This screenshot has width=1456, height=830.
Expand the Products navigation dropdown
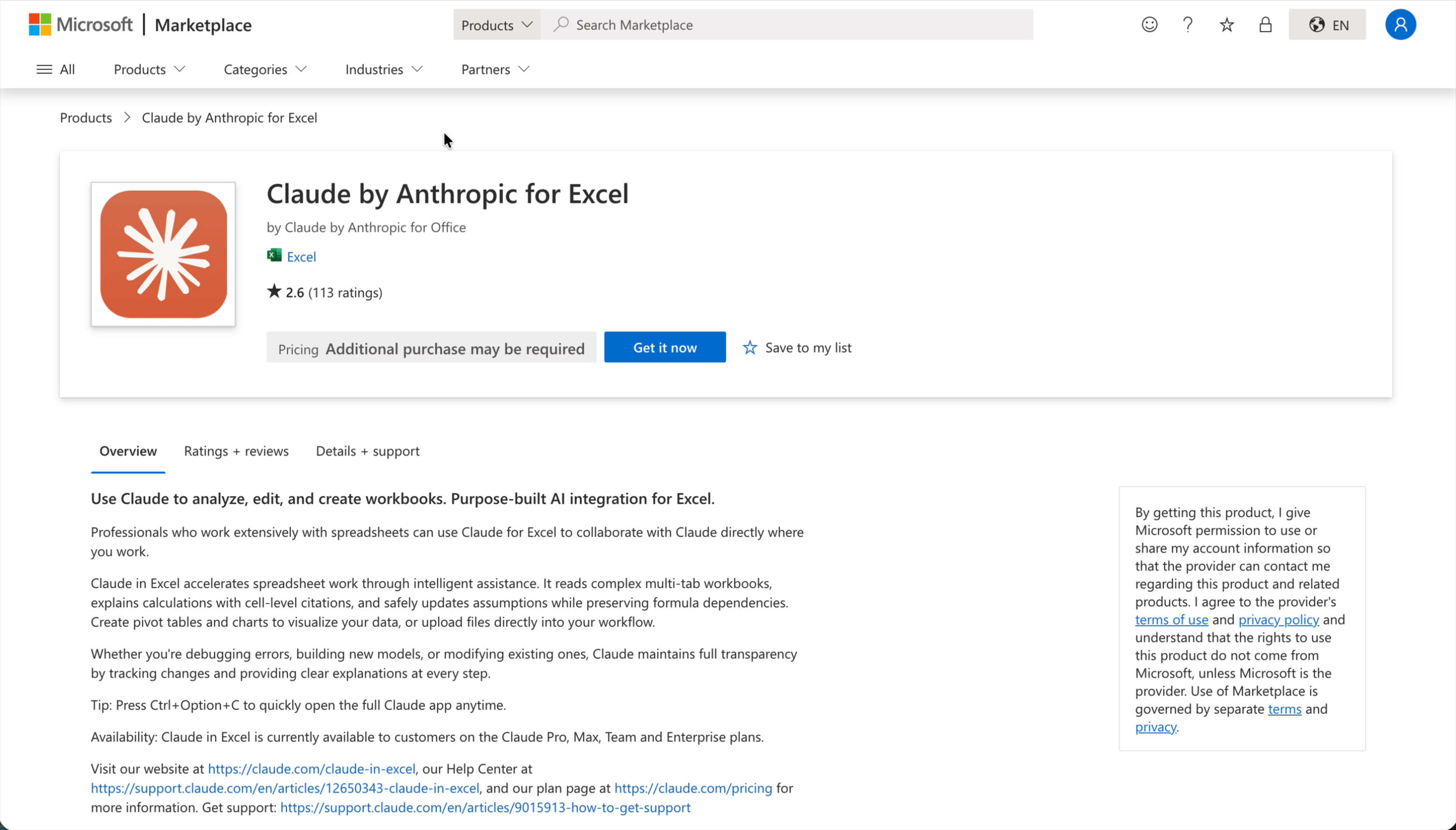pyautogui.click(x=148, y=69)
